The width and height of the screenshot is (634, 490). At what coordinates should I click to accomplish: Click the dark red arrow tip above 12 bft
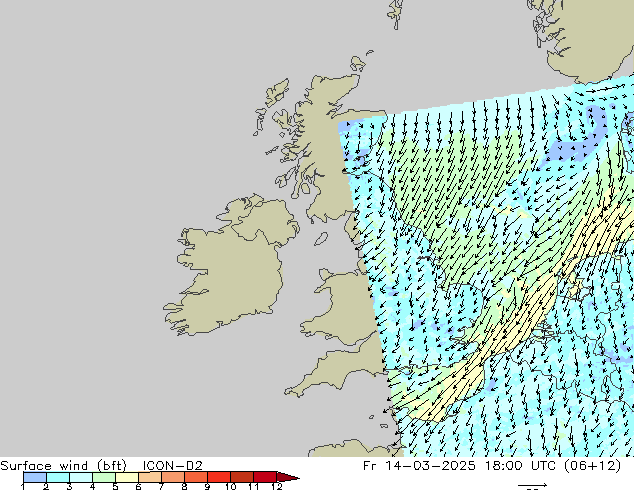(x=288, y=477)
